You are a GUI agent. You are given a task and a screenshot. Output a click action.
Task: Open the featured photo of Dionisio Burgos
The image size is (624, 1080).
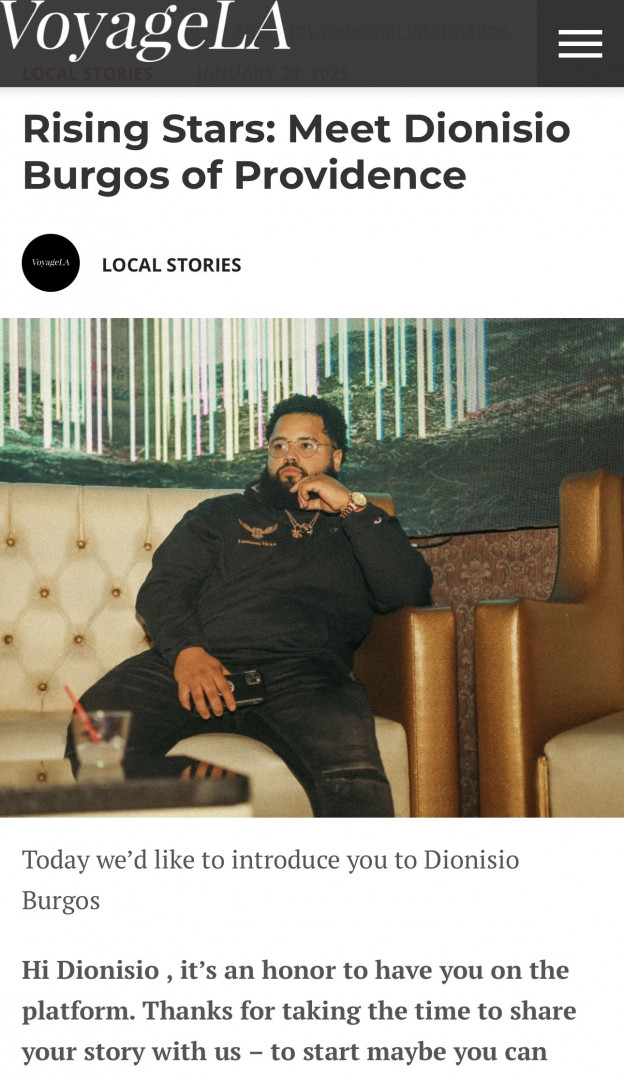point(312,568)
